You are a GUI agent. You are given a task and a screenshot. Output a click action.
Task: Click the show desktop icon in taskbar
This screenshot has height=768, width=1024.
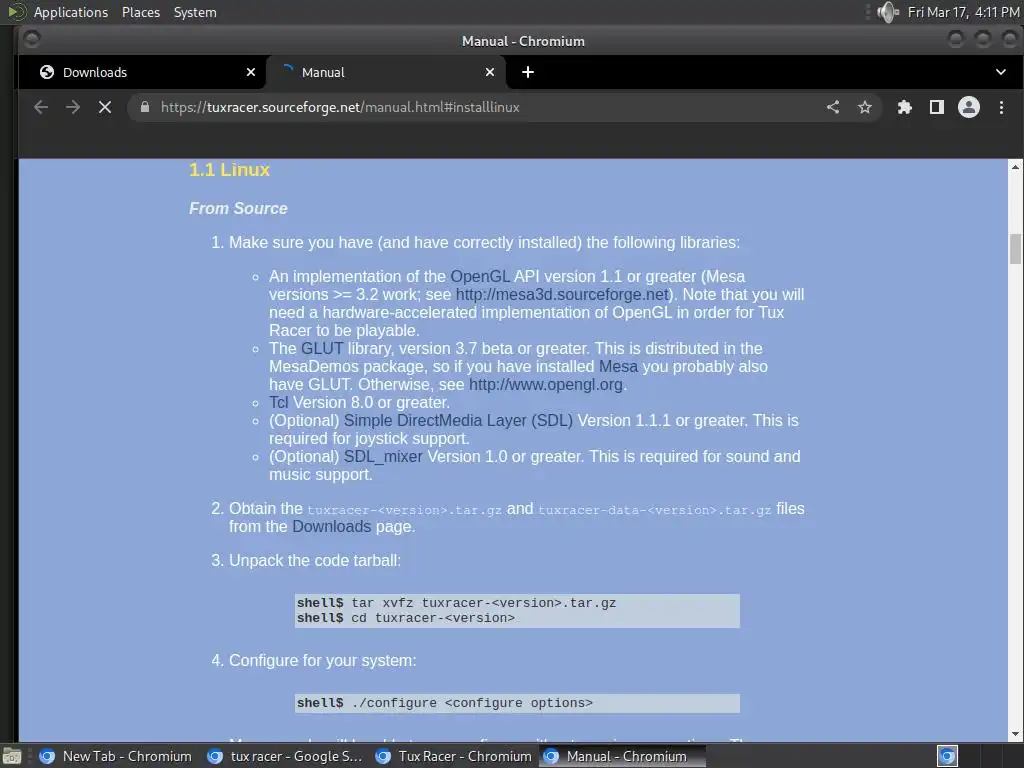click(x=12, y=756)
